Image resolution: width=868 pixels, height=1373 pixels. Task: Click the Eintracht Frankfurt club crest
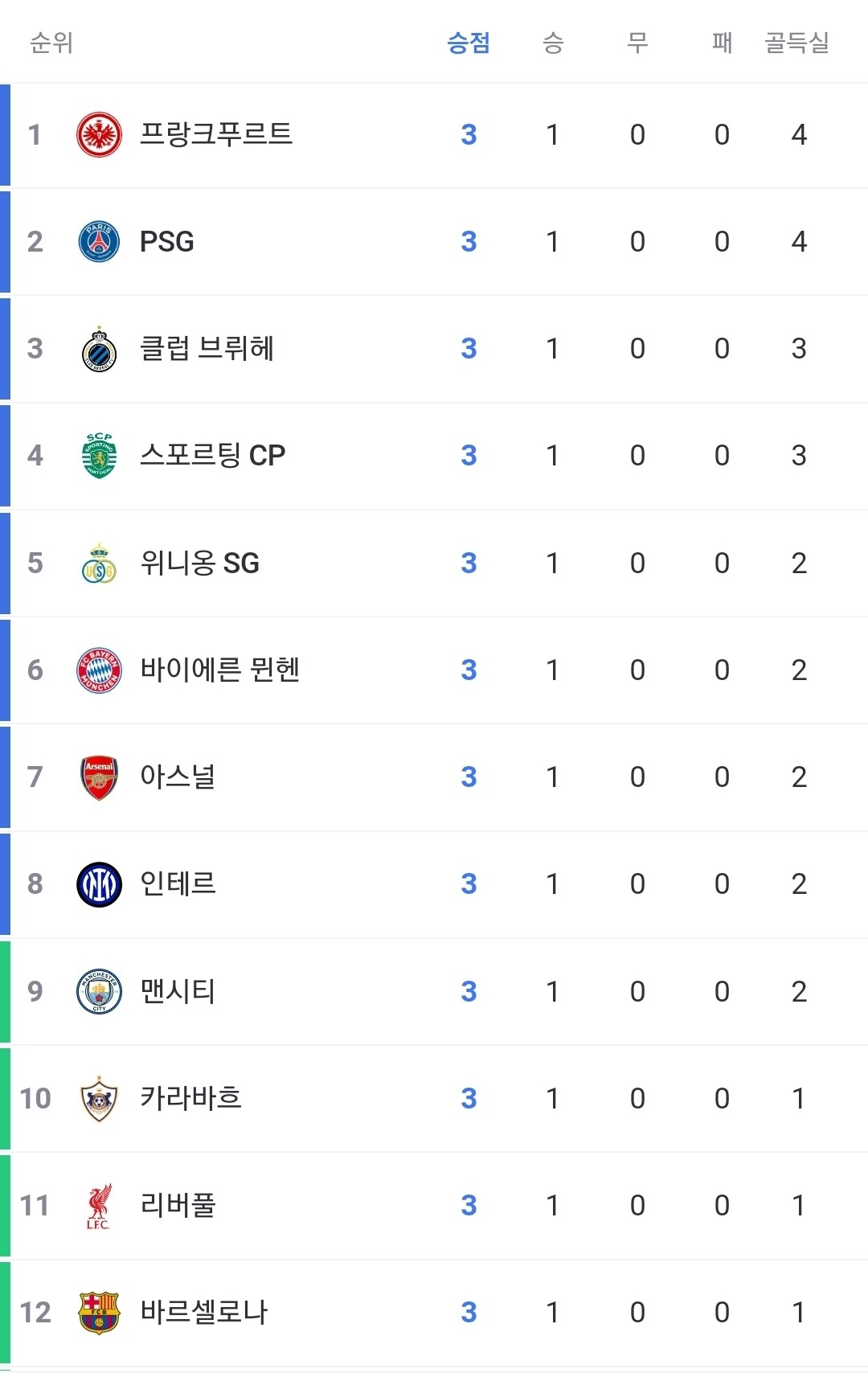click(99, 134)
